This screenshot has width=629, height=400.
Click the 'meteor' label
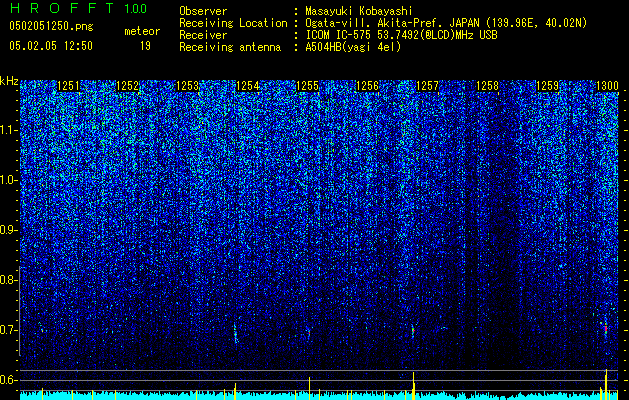point(142,31)
